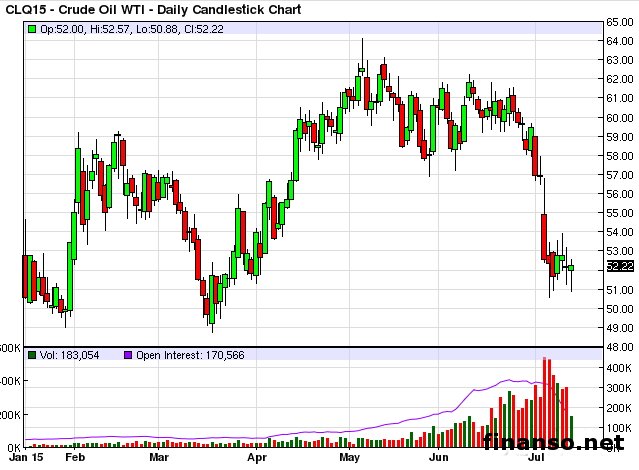The image size is (639, 470).
Task: Select the May date axis label
Action: point(349,461)
